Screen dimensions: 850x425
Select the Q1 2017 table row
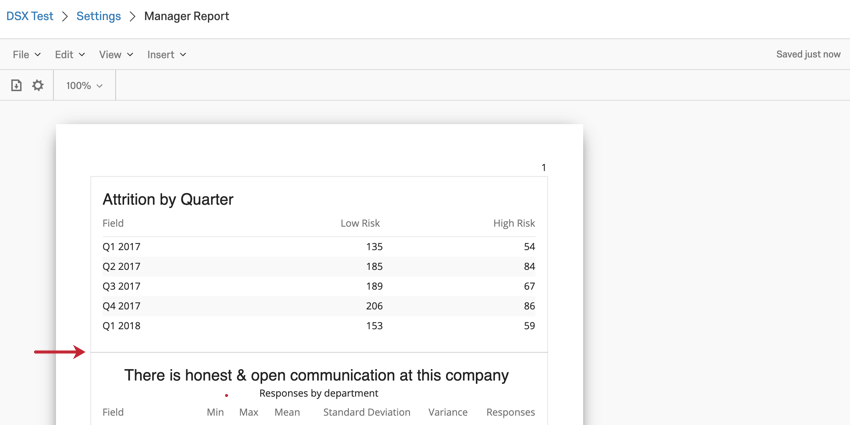tap(318, 246)
